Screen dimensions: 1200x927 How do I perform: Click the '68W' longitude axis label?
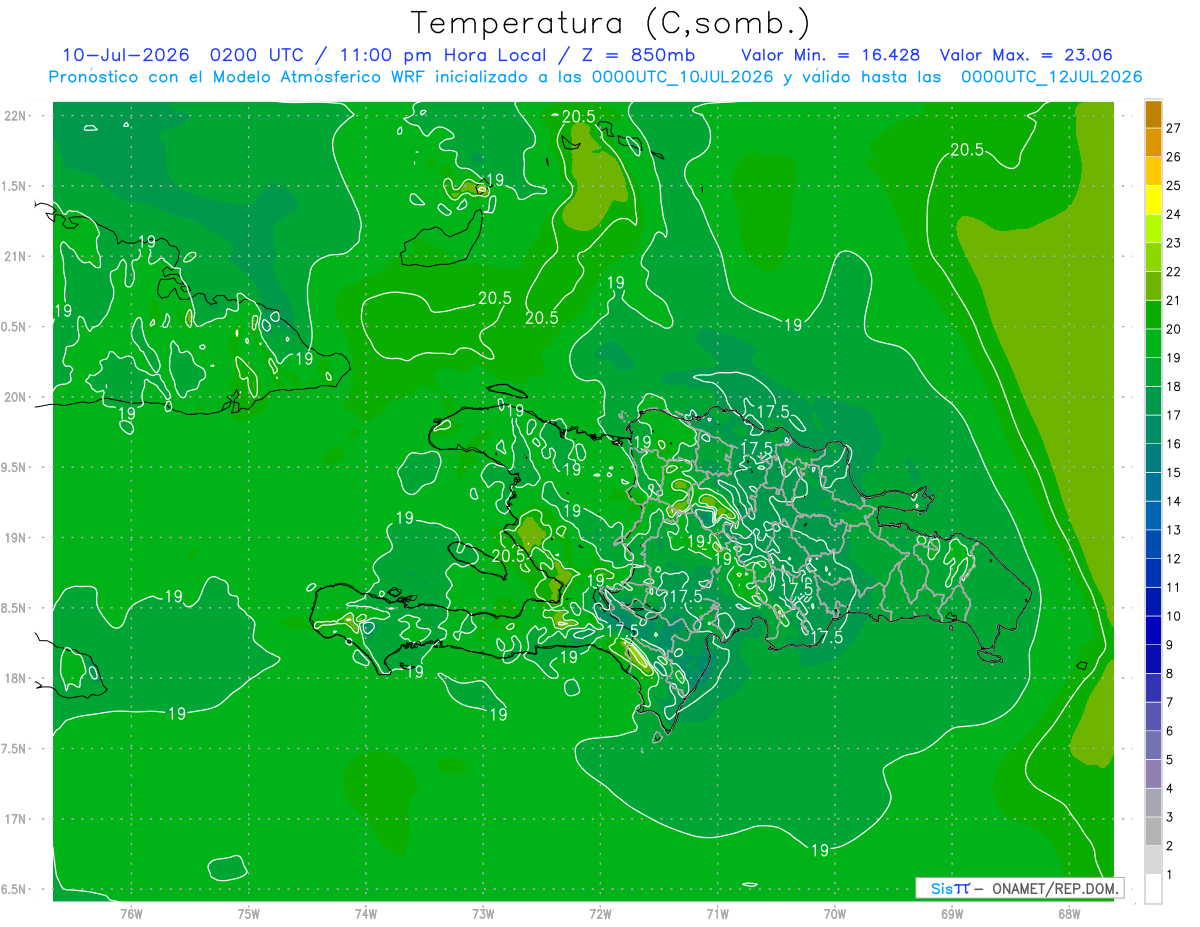1069,913
